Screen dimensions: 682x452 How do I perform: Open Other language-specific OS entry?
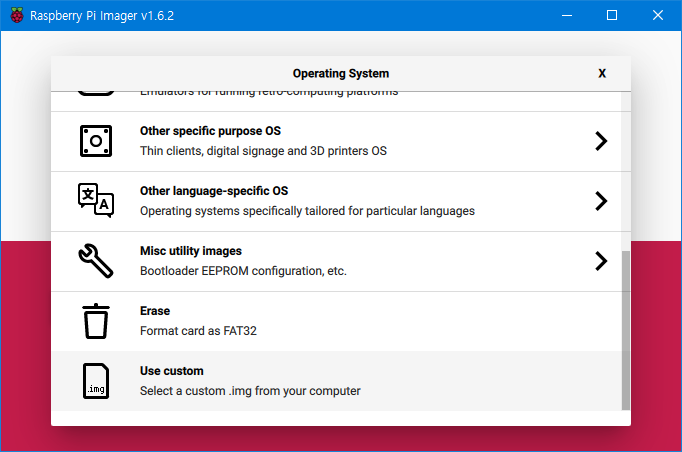point(336,201)
